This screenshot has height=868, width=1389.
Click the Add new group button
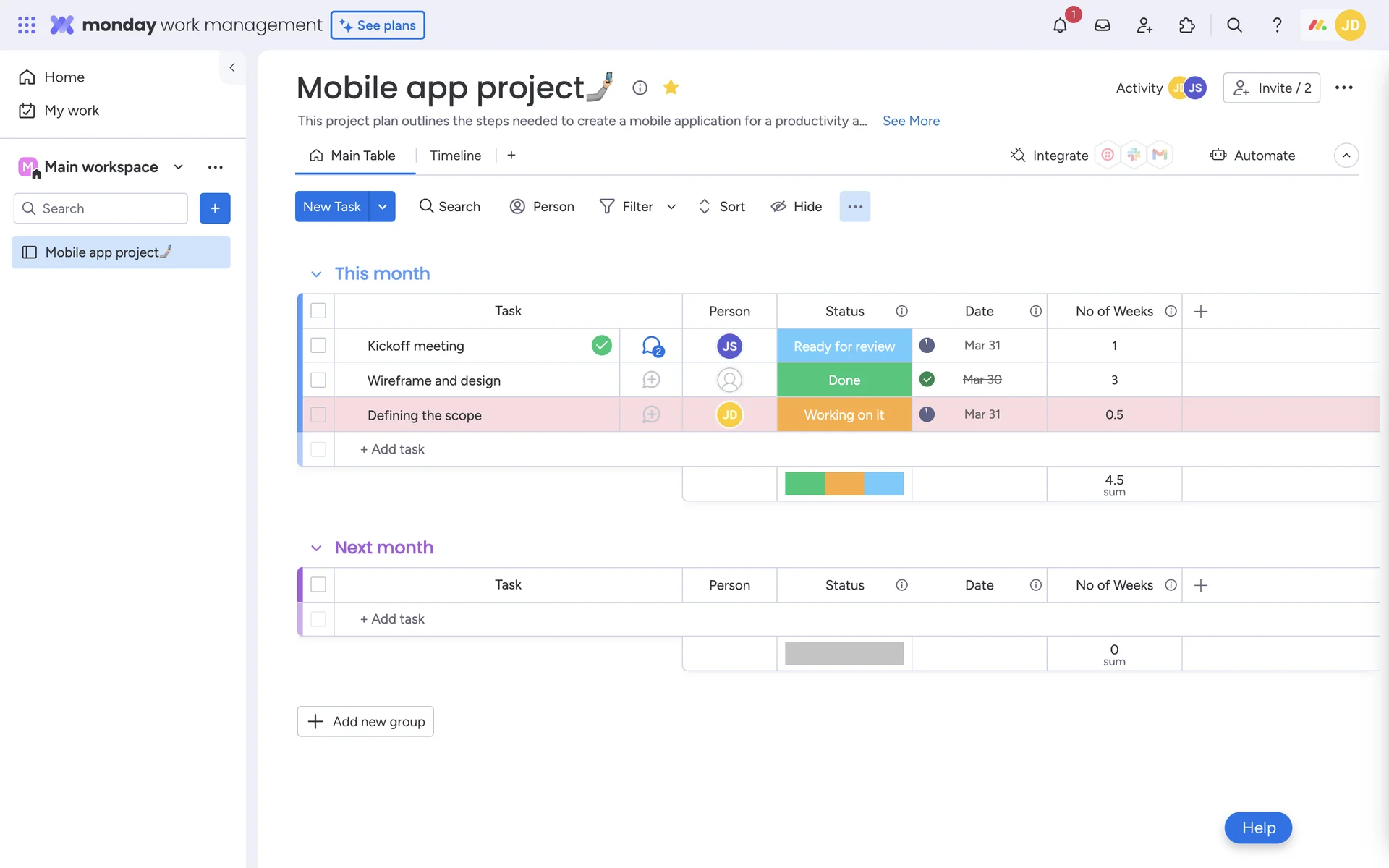coord(365,721)
